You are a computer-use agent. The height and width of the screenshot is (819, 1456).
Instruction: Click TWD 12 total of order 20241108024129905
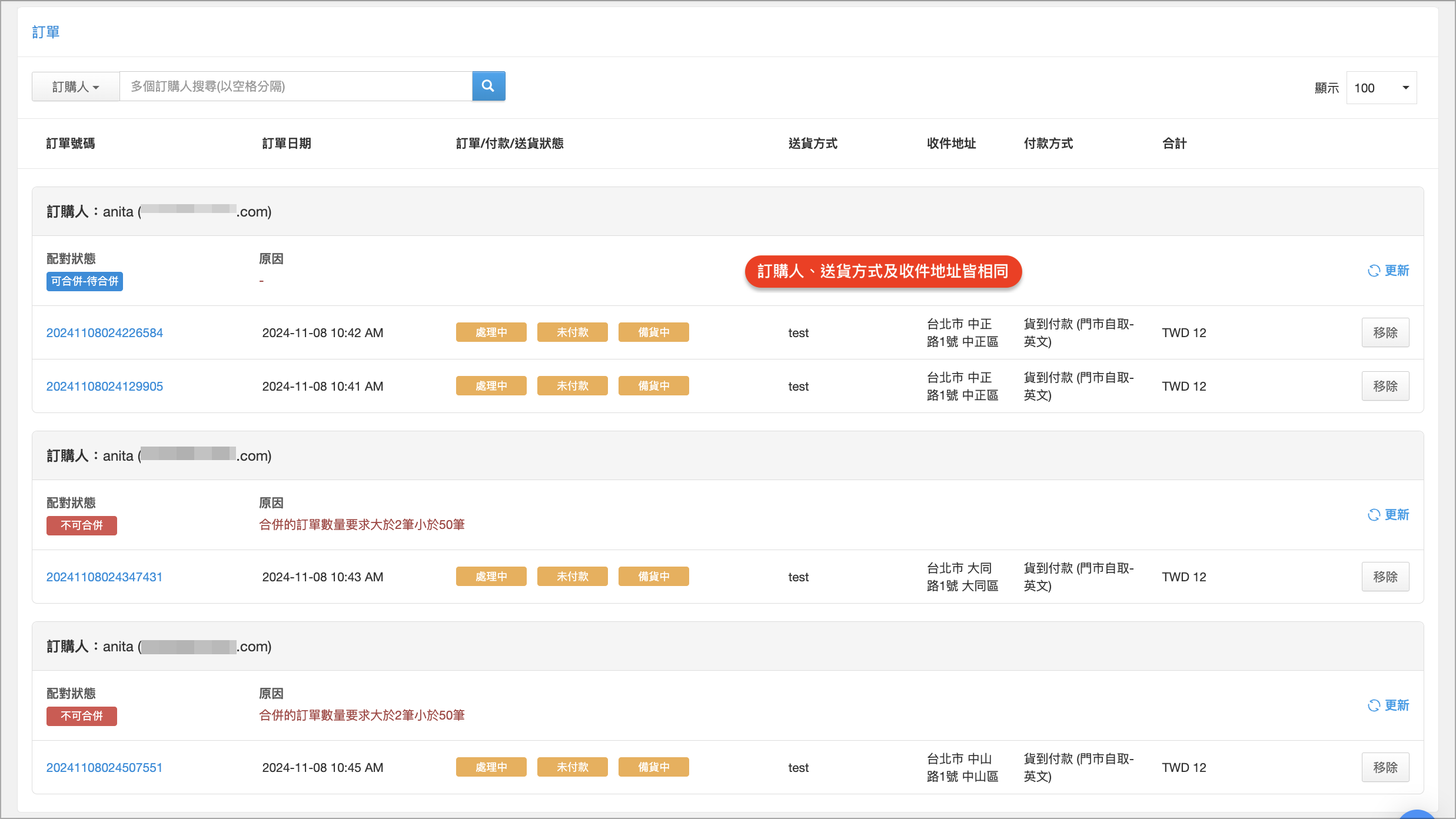[1184, 387]
